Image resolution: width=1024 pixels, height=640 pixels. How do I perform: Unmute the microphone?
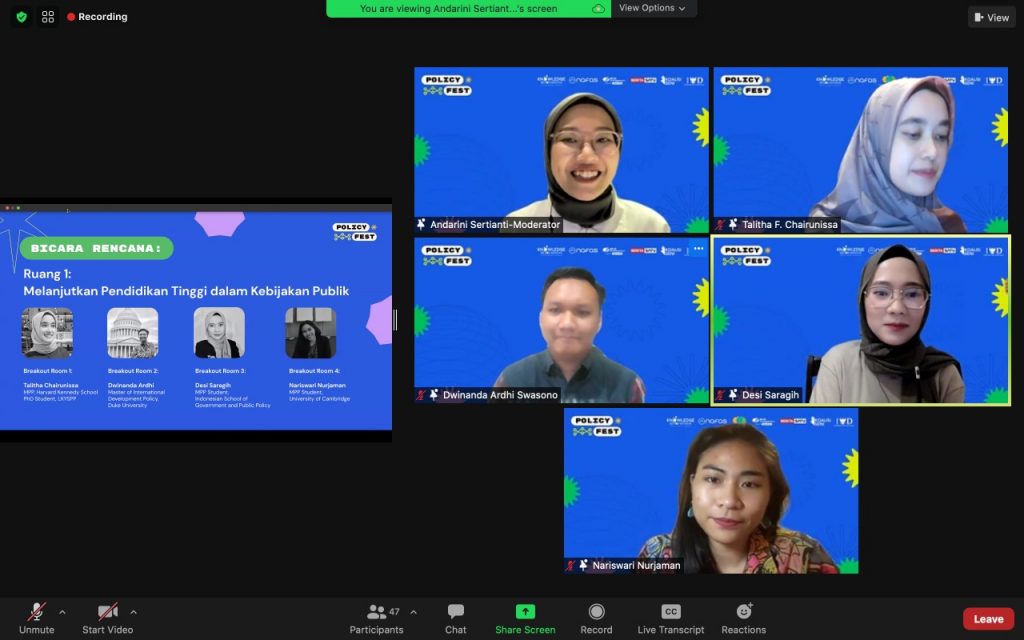37,612
